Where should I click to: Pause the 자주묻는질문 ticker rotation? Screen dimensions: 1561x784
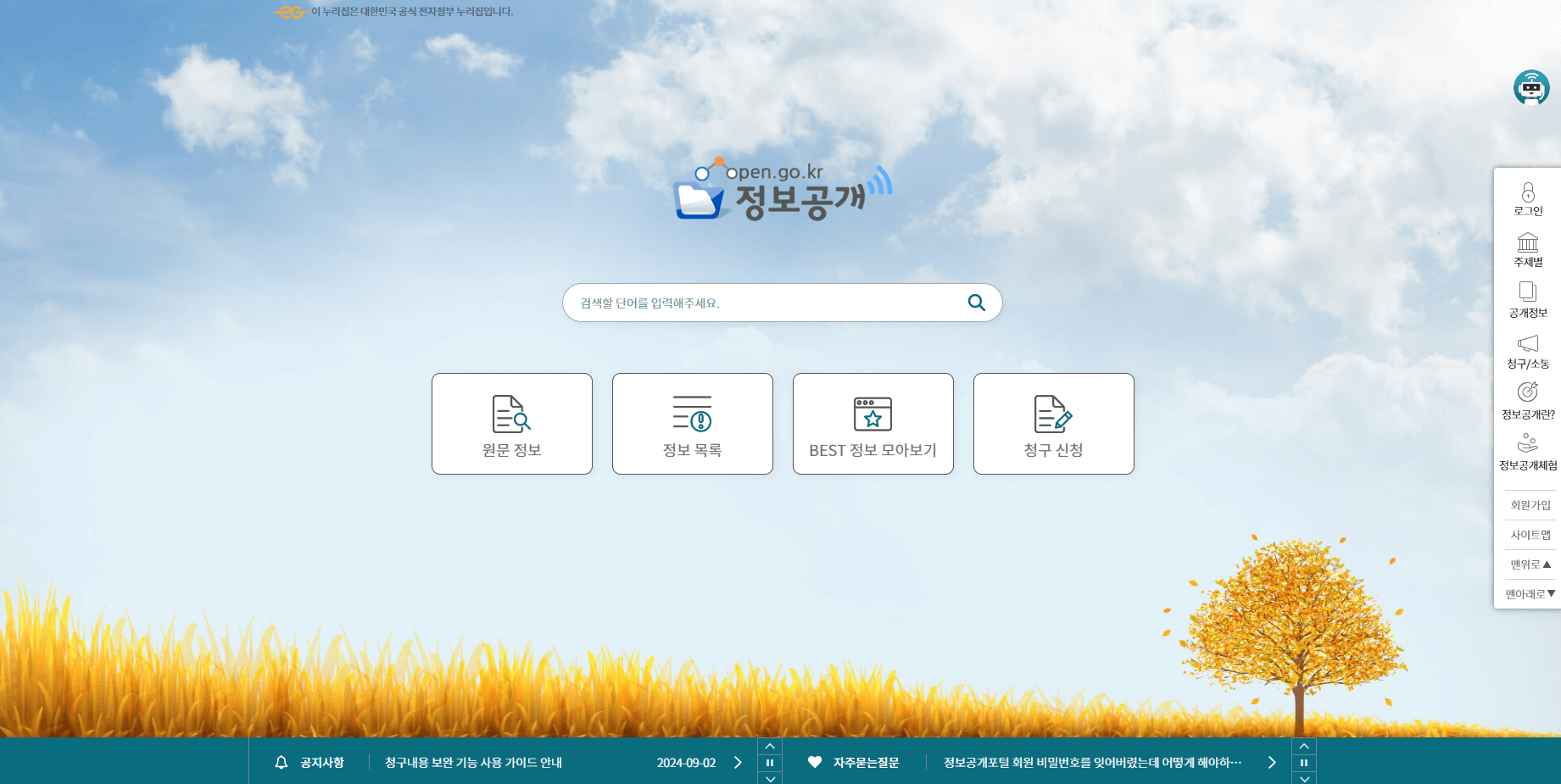(x=1304, y=763)
